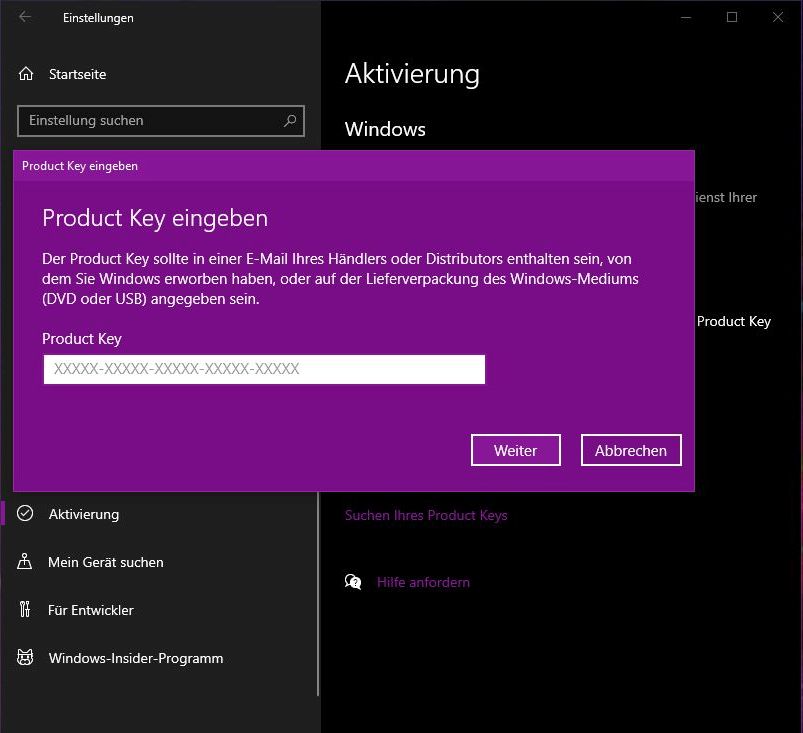Click the sidebar vertical scrollbar
The height and width of the screenshot is (733, 803).
point(318,600)
